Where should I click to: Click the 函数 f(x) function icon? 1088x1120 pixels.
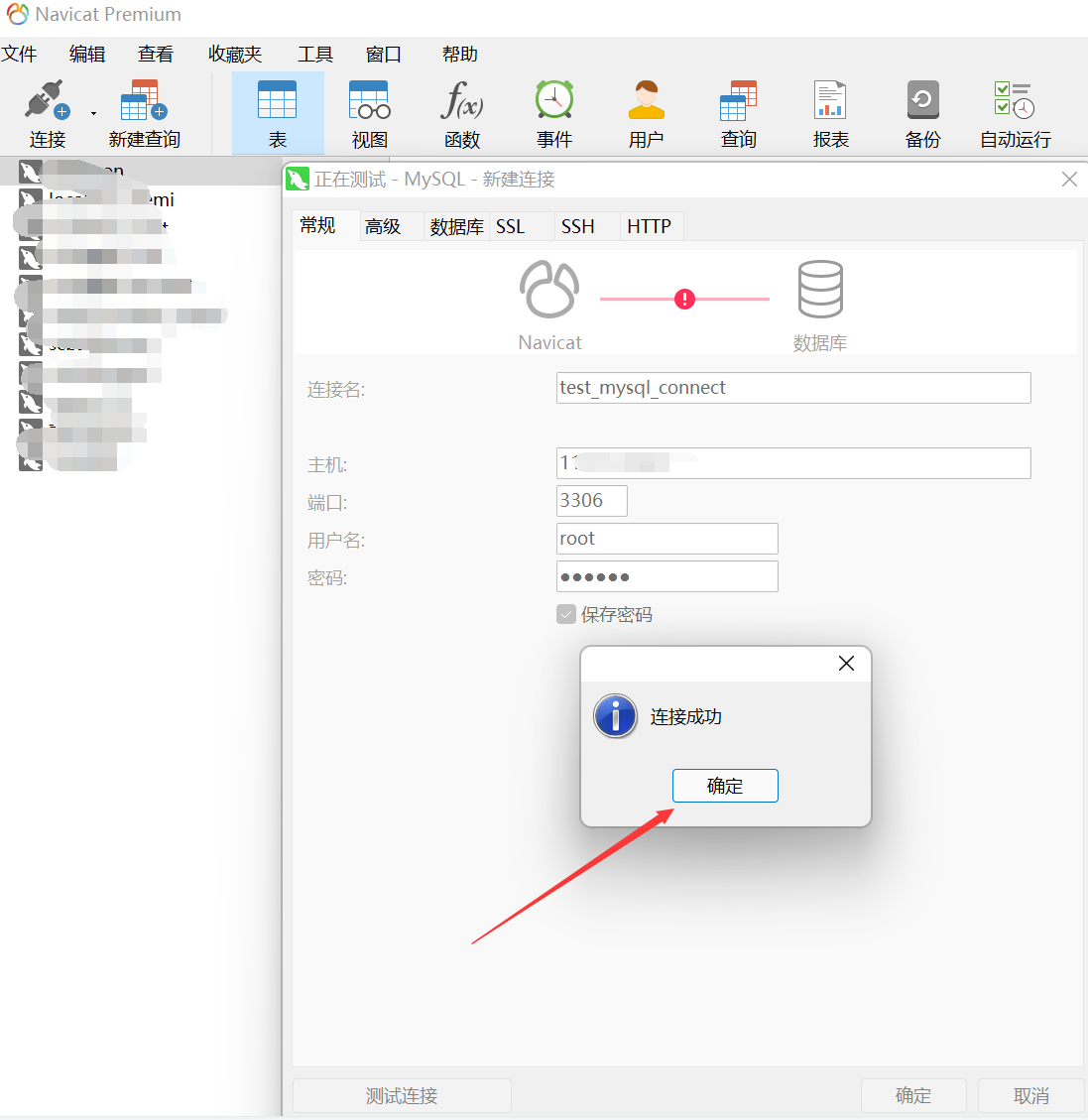(461, 101)
